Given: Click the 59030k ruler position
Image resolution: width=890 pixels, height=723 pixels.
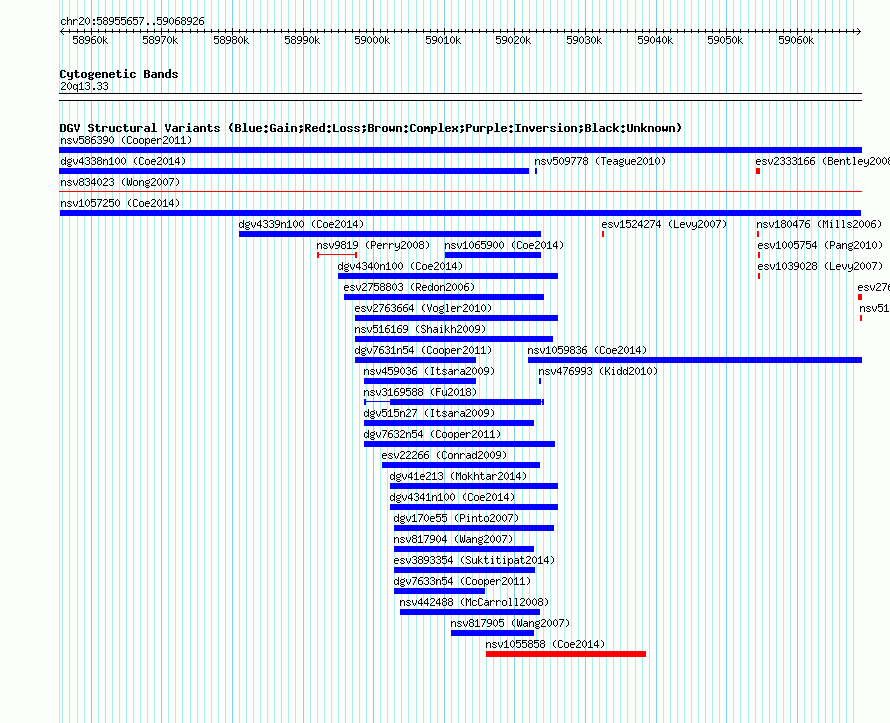Looking at the screenshot, I should coord(584,40).
